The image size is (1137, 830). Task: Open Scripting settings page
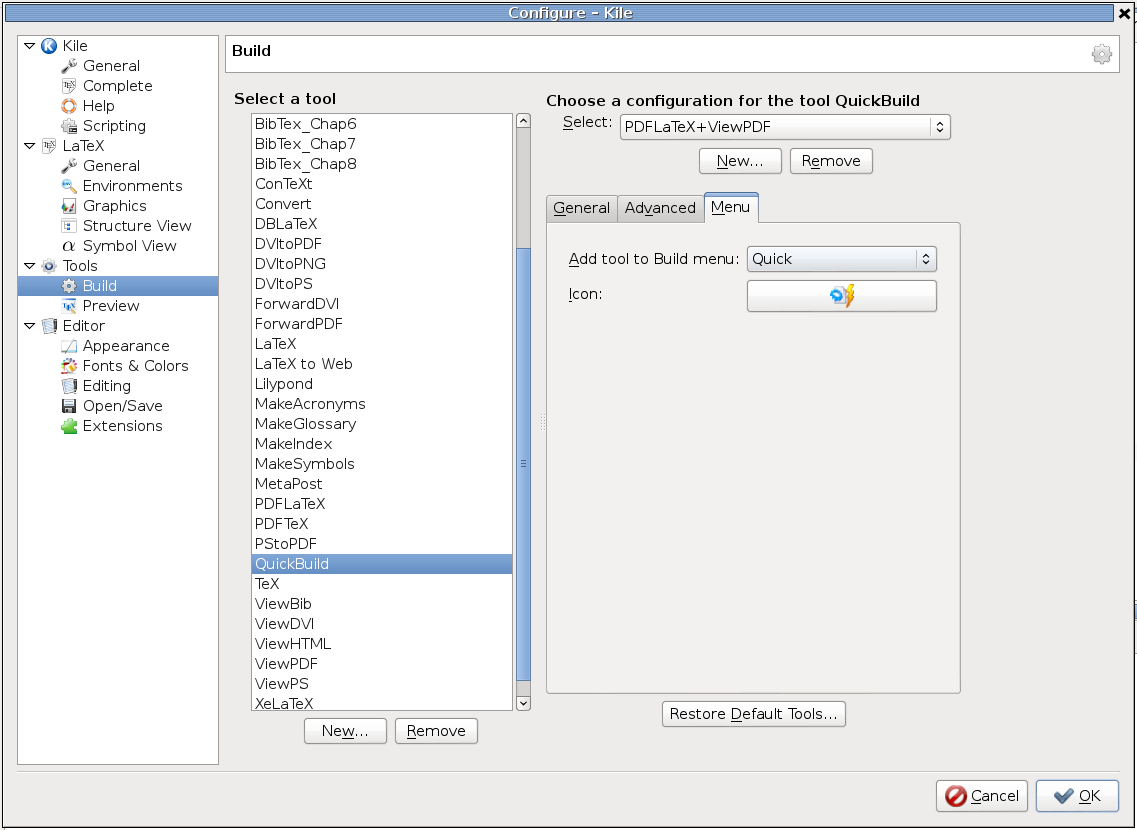[x=114, y=126]
